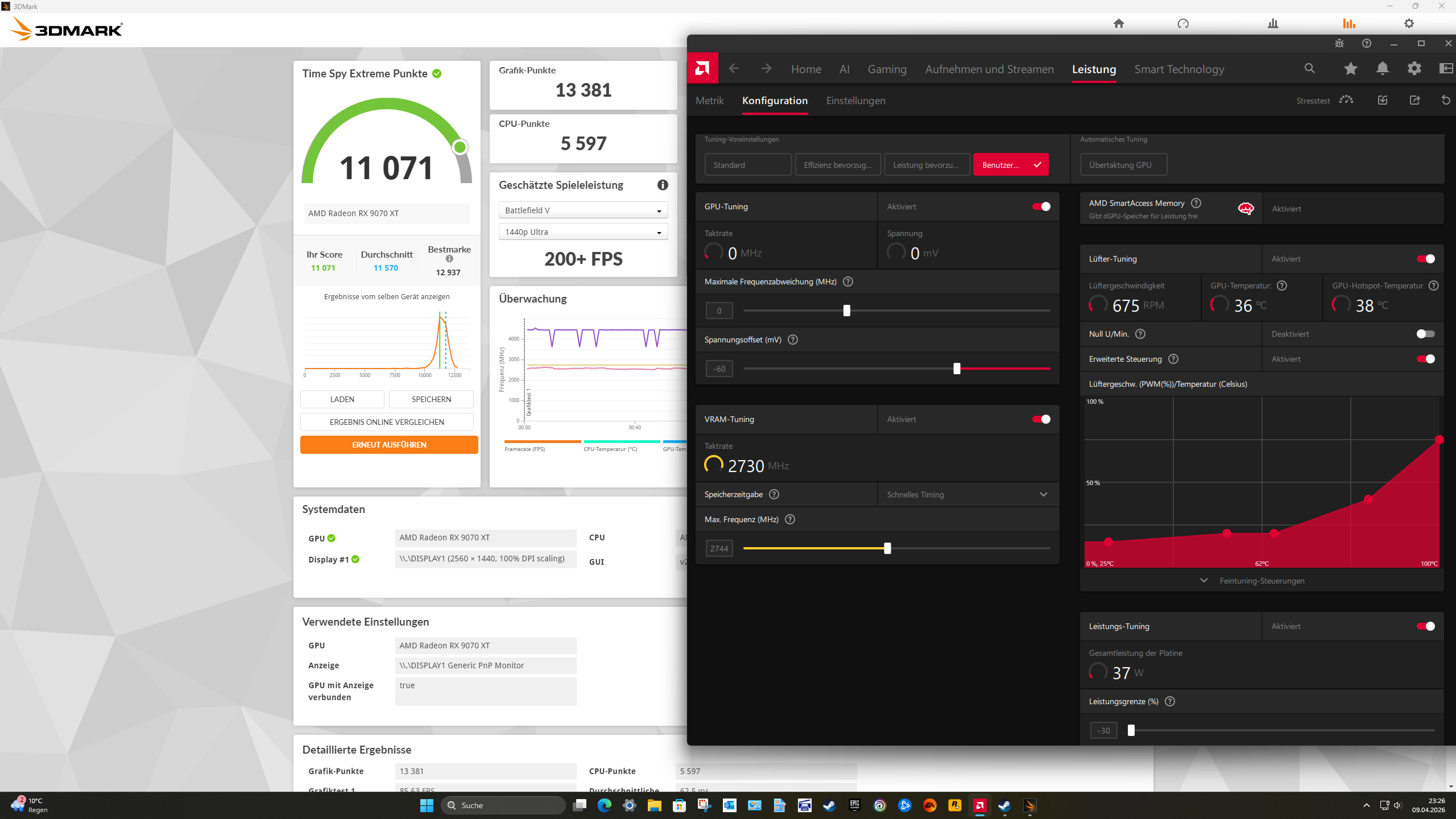Viewport: 1456px width, 819px height.
Task: Select Standard tuning preset
Action: coord(748,165)
